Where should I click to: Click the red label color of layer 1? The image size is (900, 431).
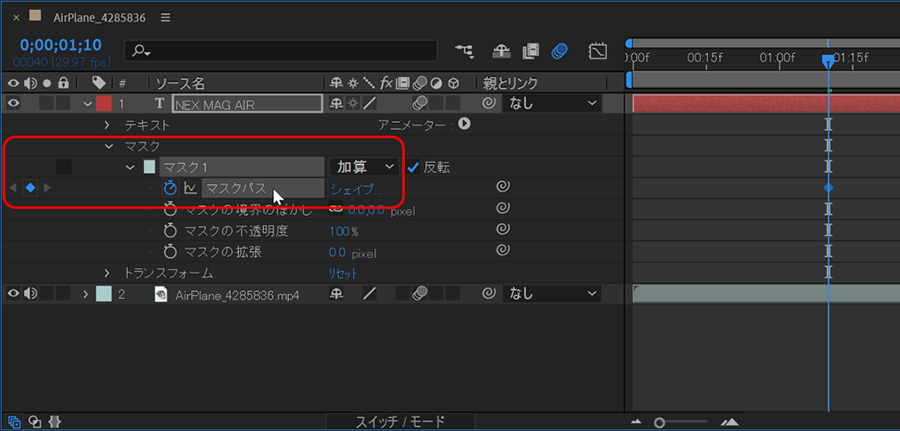click(x=103, y=103)
